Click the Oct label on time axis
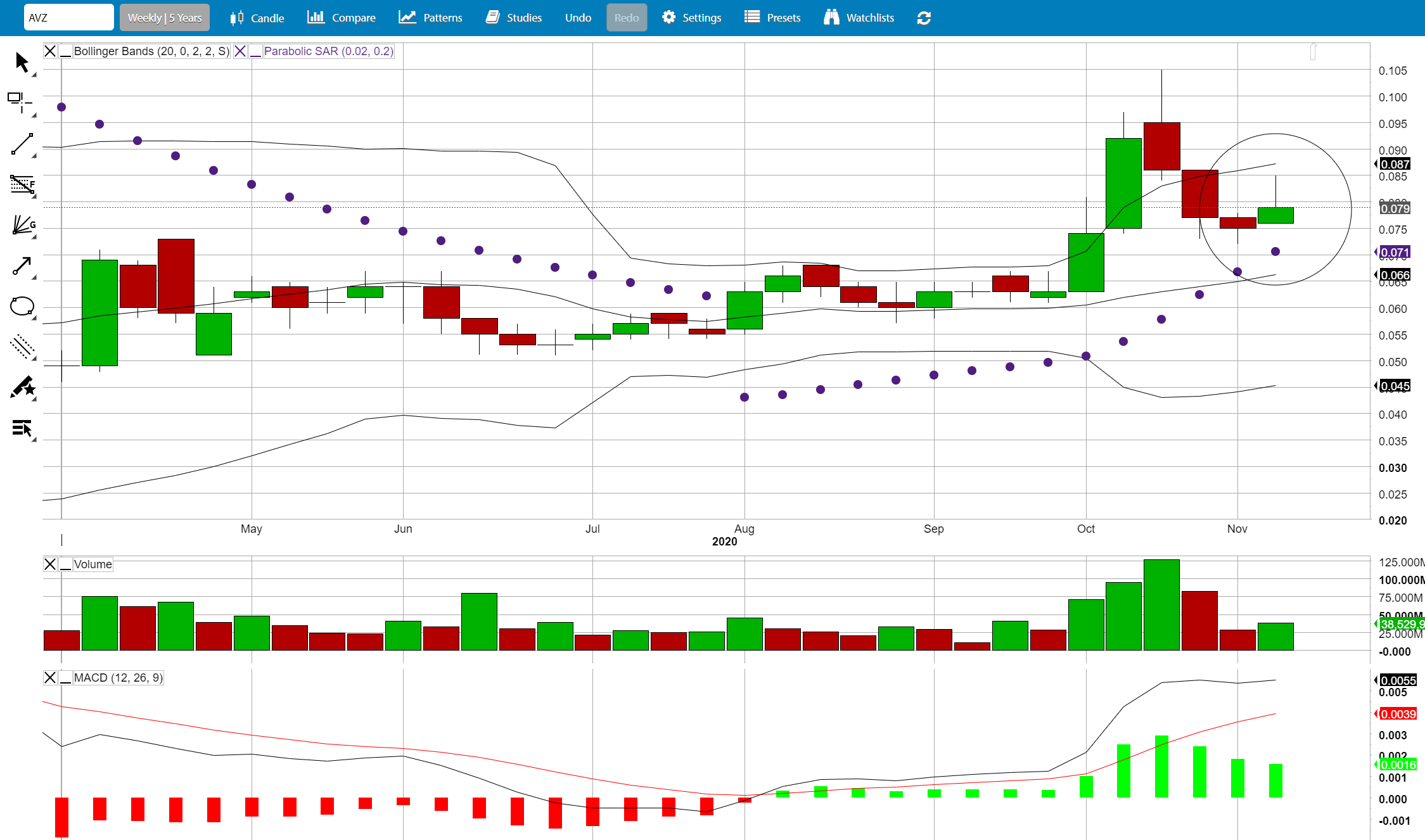 1086,529
